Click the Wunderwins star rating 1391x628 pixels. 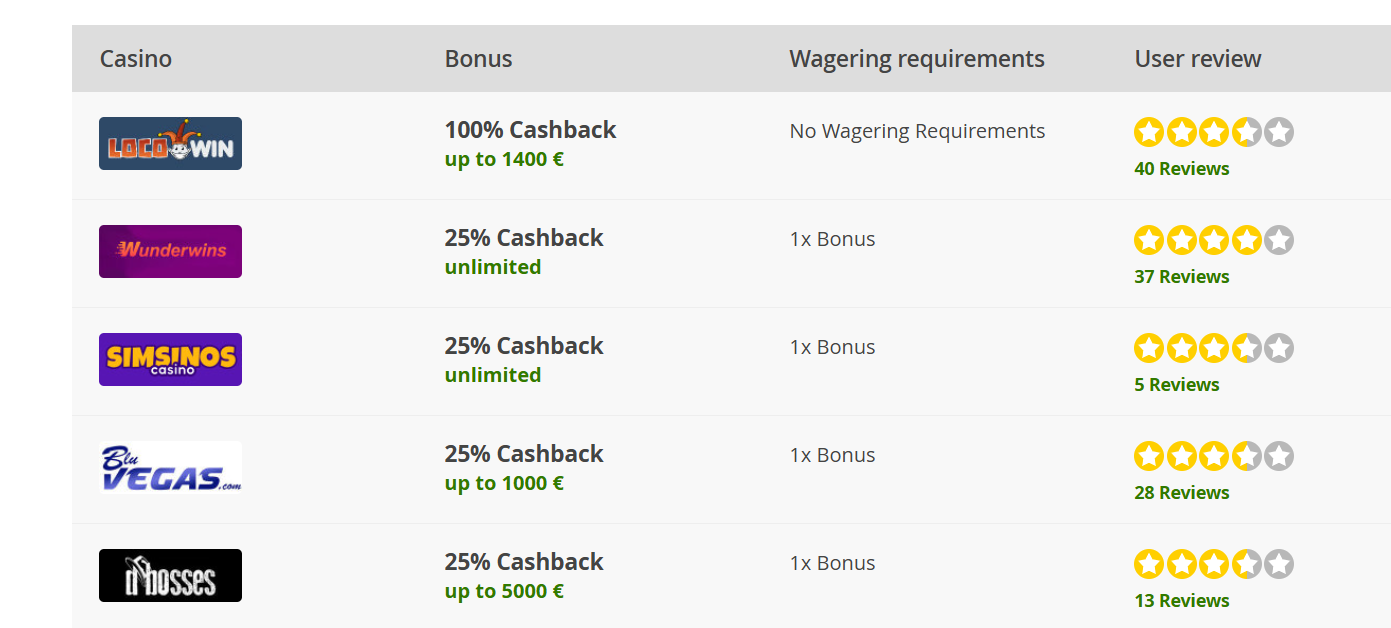(x=1214, y=240)
